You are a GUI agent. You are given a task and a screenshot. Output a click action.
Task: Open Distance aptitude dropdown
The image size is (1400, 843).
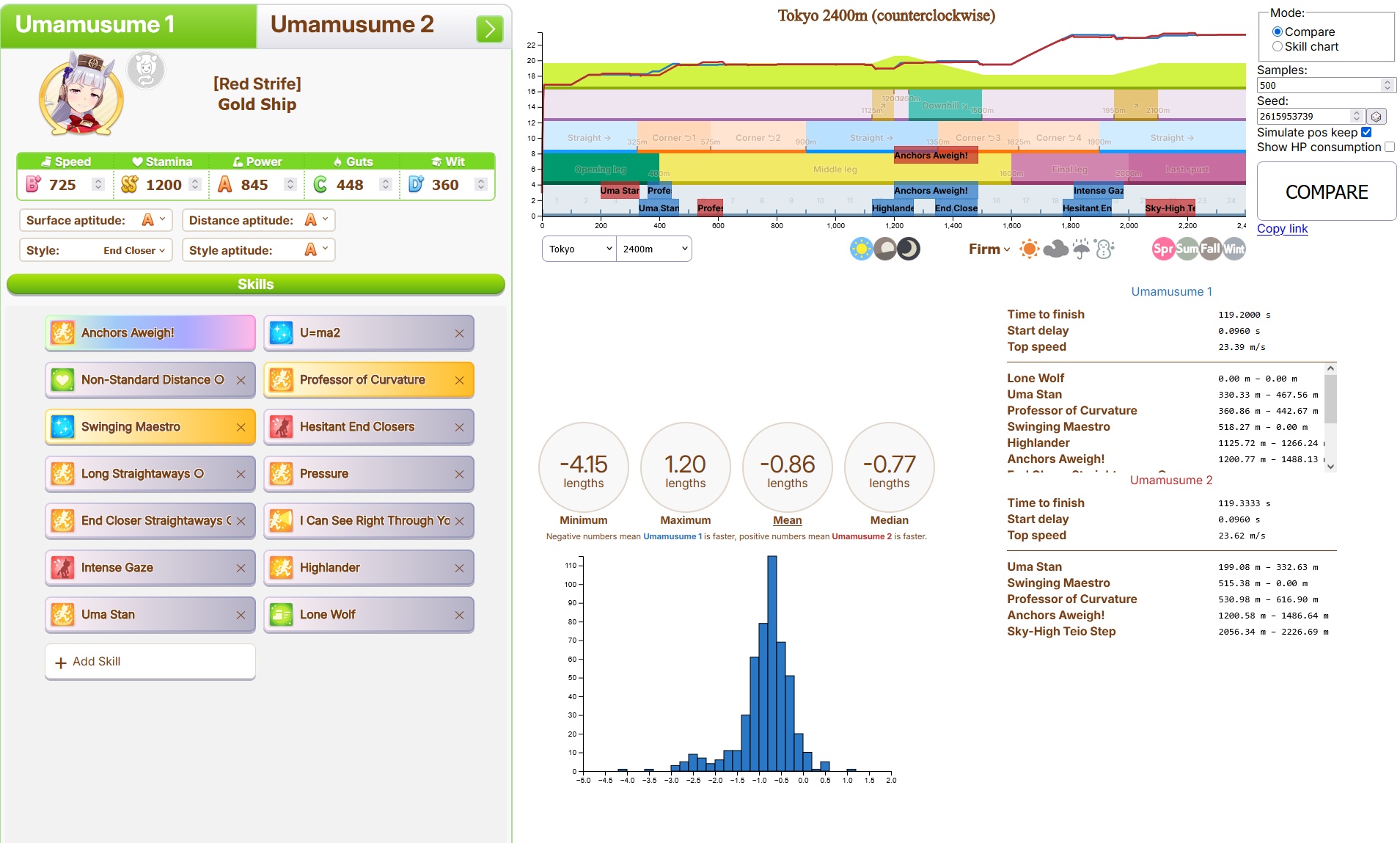(x=259, y=220)
